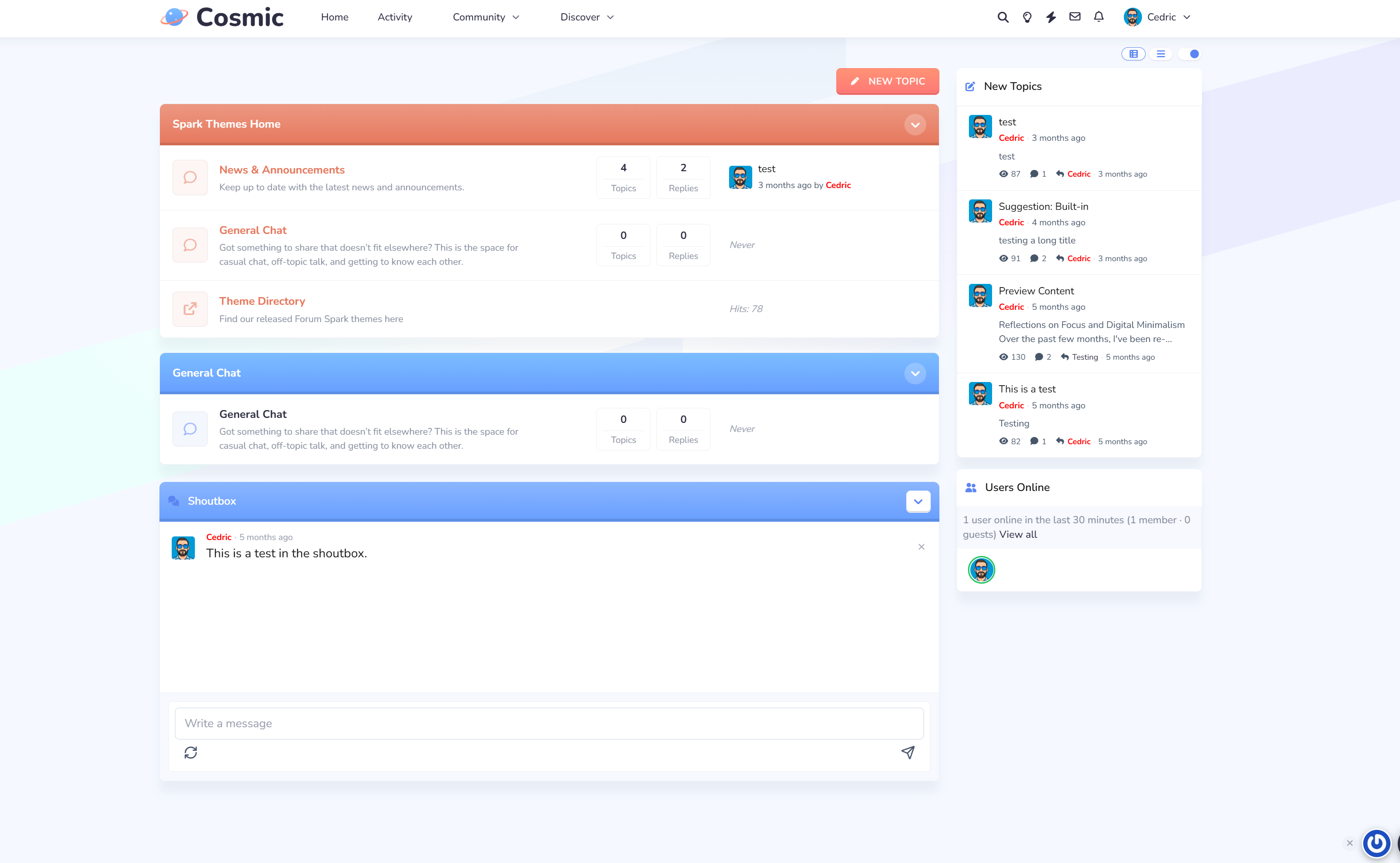Toggle the blue dot theme switch
Screen dimensions: 1400x863
[x=1189, y=54]
